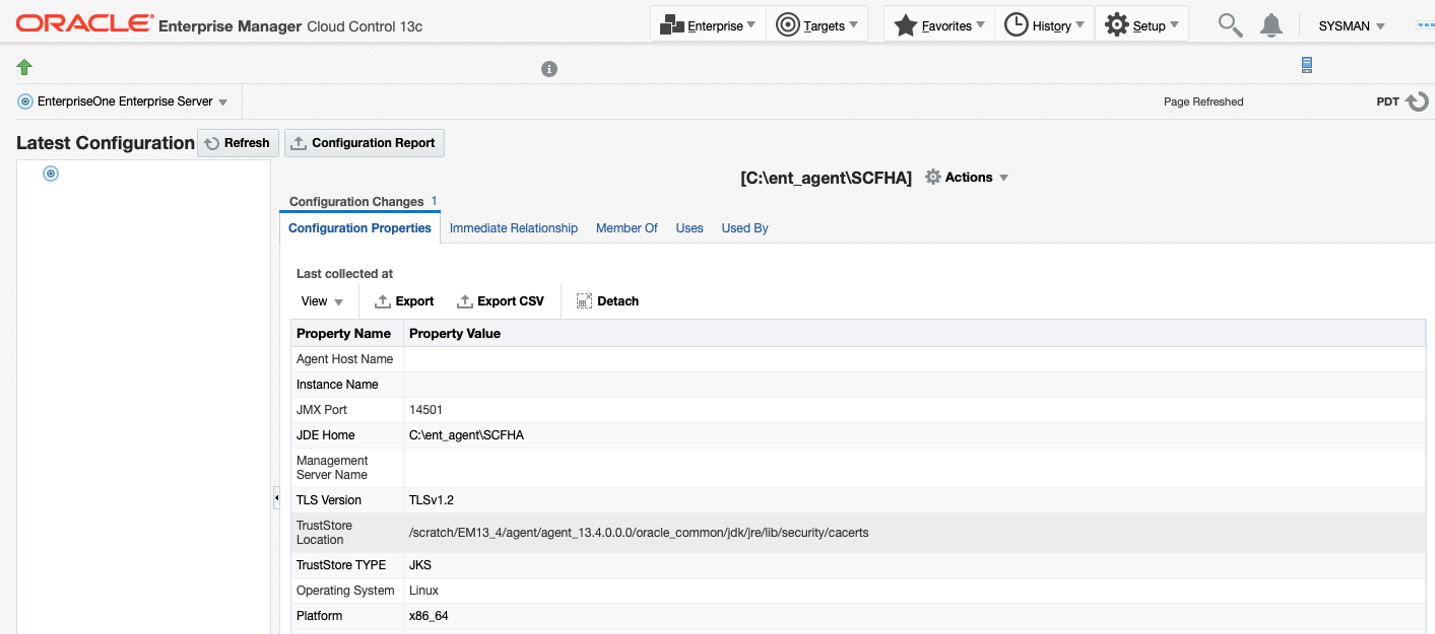
Task: Open the Favorites dropdown
Action: pos(939,26)
